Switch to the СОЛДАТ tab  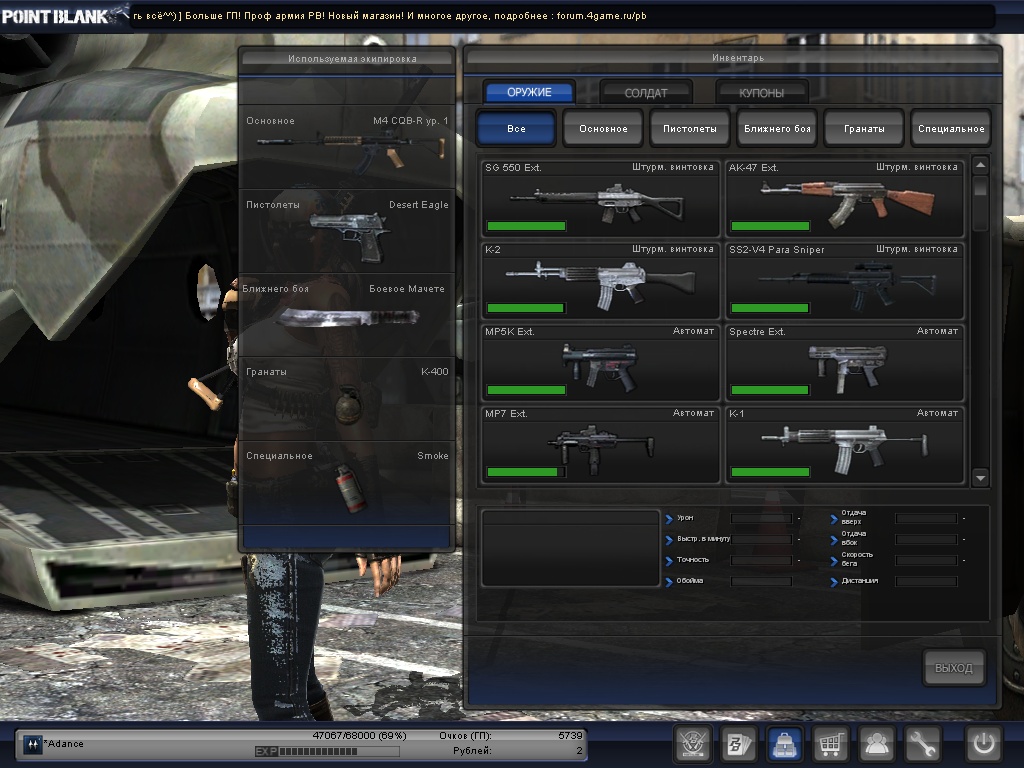click(x=645, y=93)
